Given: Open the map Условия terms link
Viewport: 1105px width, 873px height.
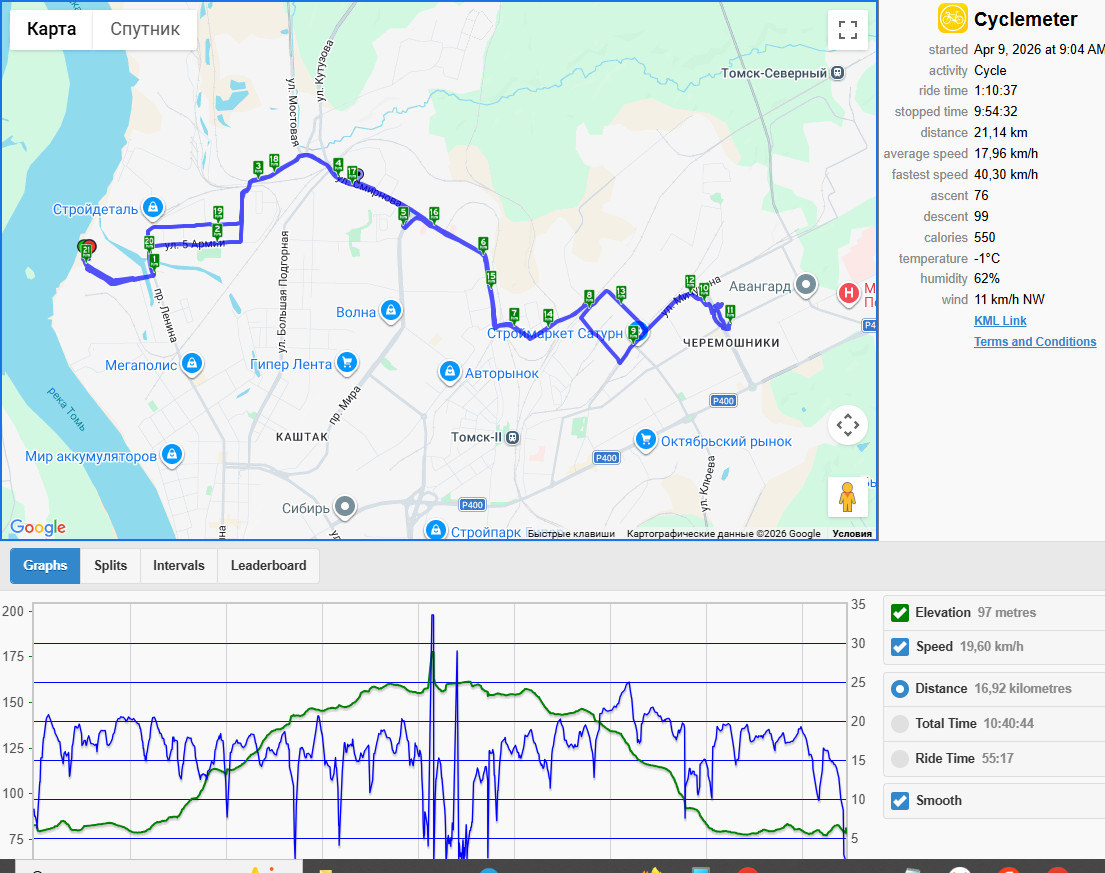Looking at the screenshot, I should pyautogui.click(x=852, y=533).
